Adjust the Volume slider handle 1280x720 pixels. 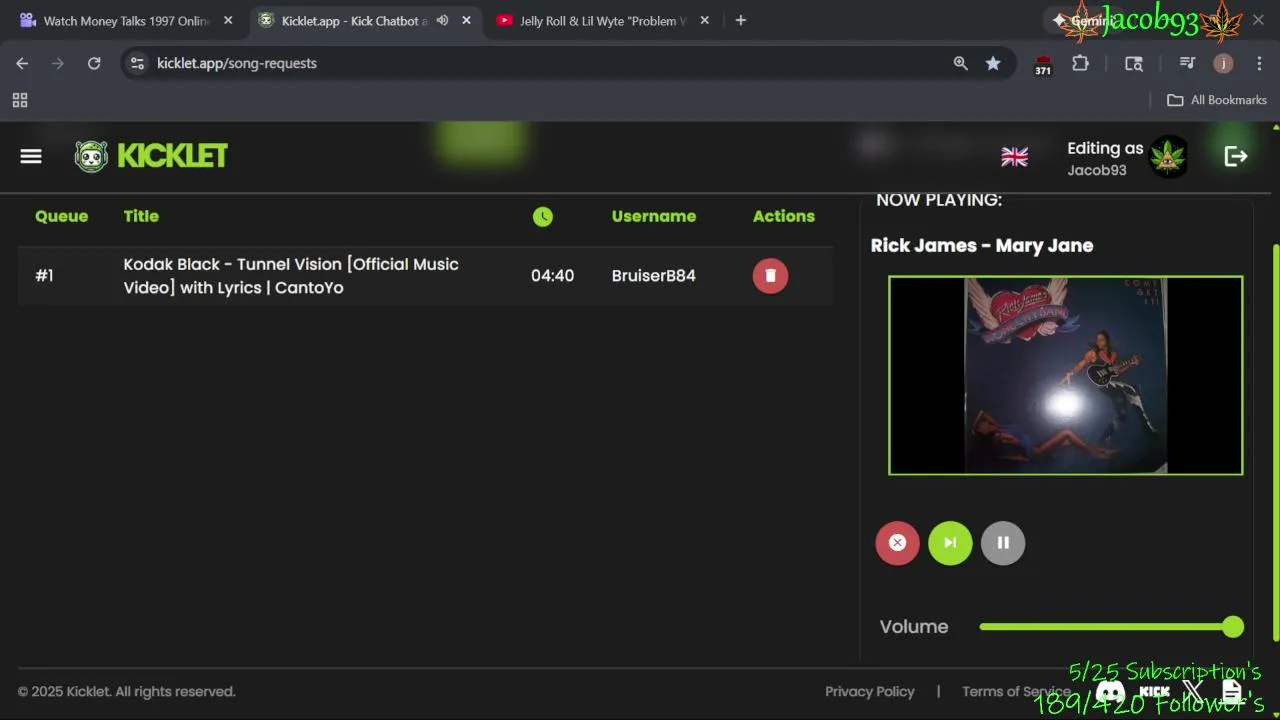1233,627
